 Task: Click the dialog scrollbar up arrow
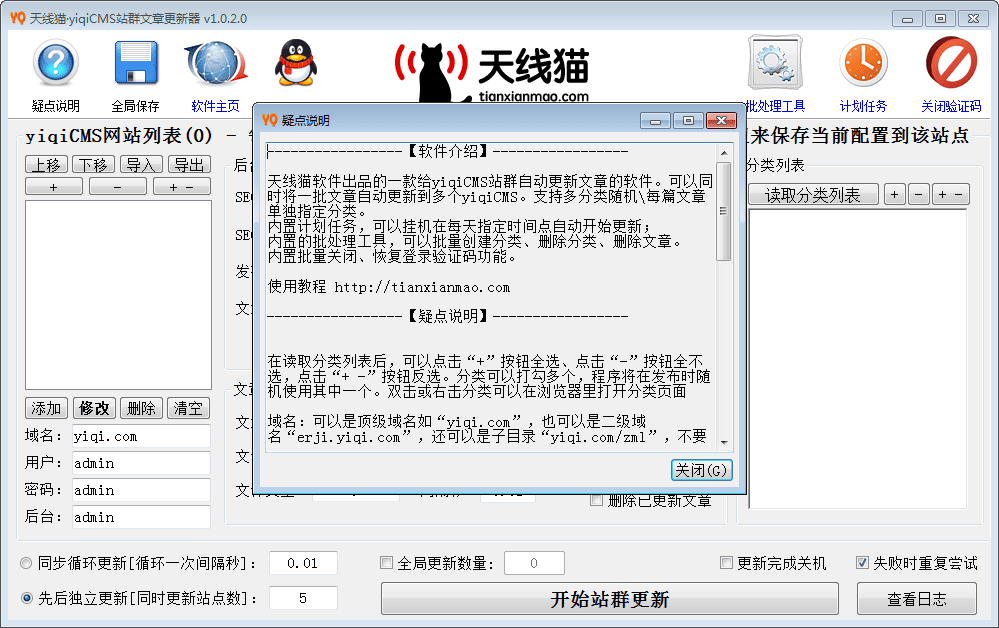pyautogui.click(x=724, y=153)
